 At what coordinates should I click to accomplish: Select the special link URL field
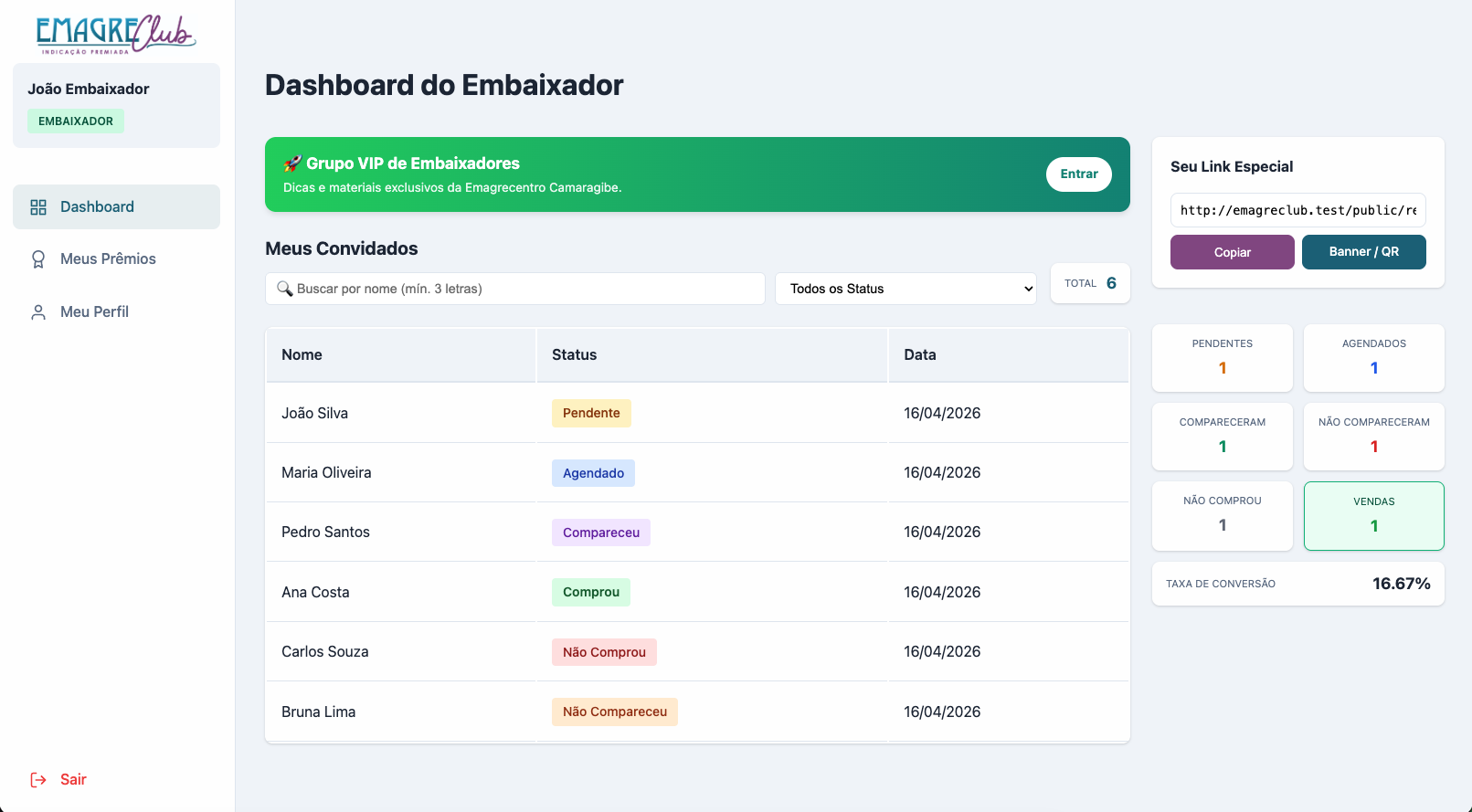(1298, 210)
